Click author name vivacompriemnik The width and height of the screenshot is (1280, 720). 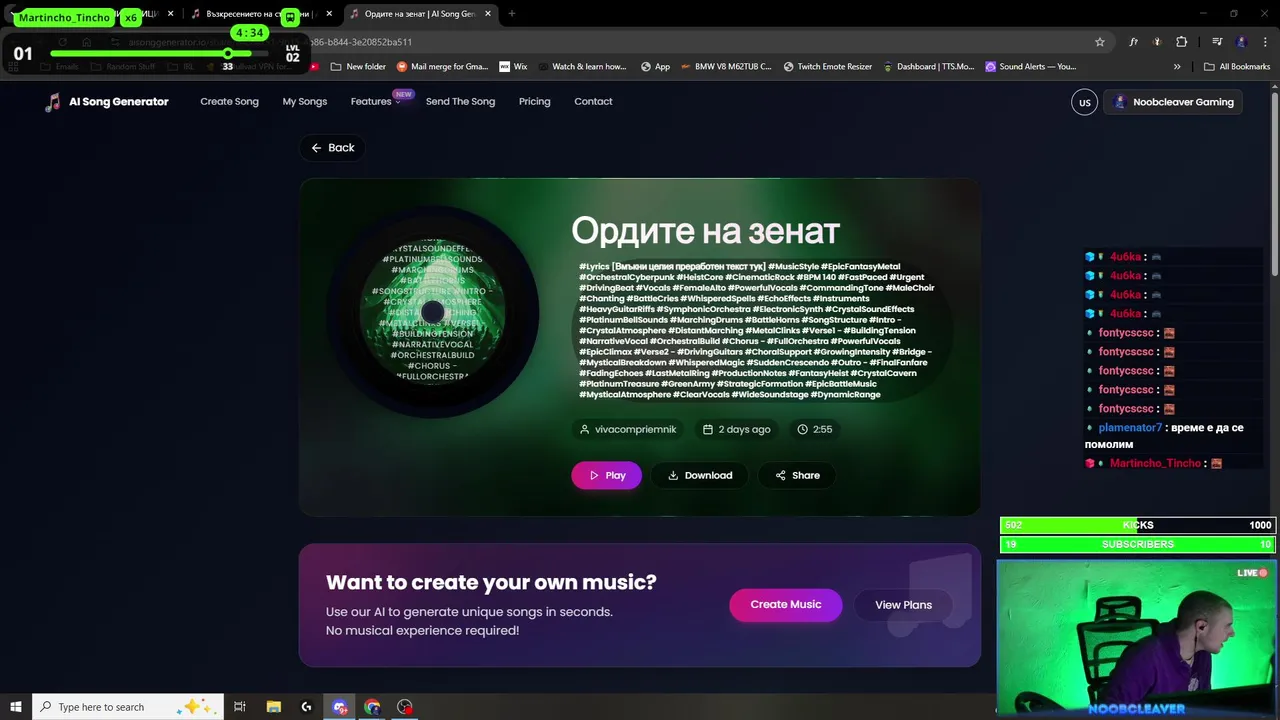tap(635, 429)
